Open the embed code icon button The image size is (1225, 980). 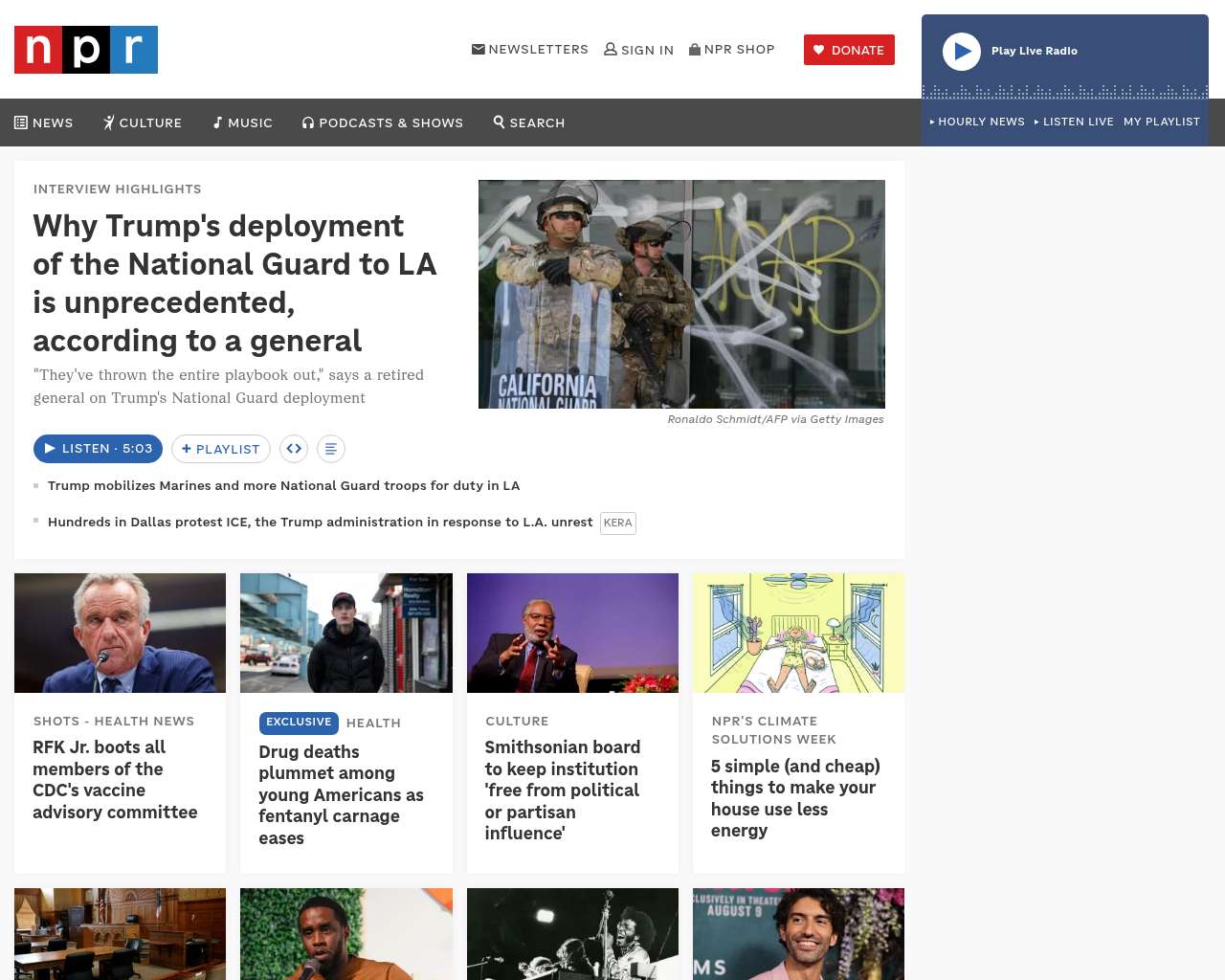pyautogui.click(x=294, y=449)
